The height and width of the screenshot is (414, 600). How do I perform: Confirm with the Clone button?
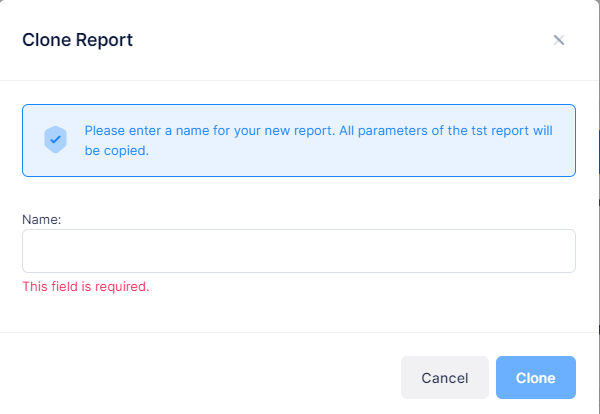(535, 378)
